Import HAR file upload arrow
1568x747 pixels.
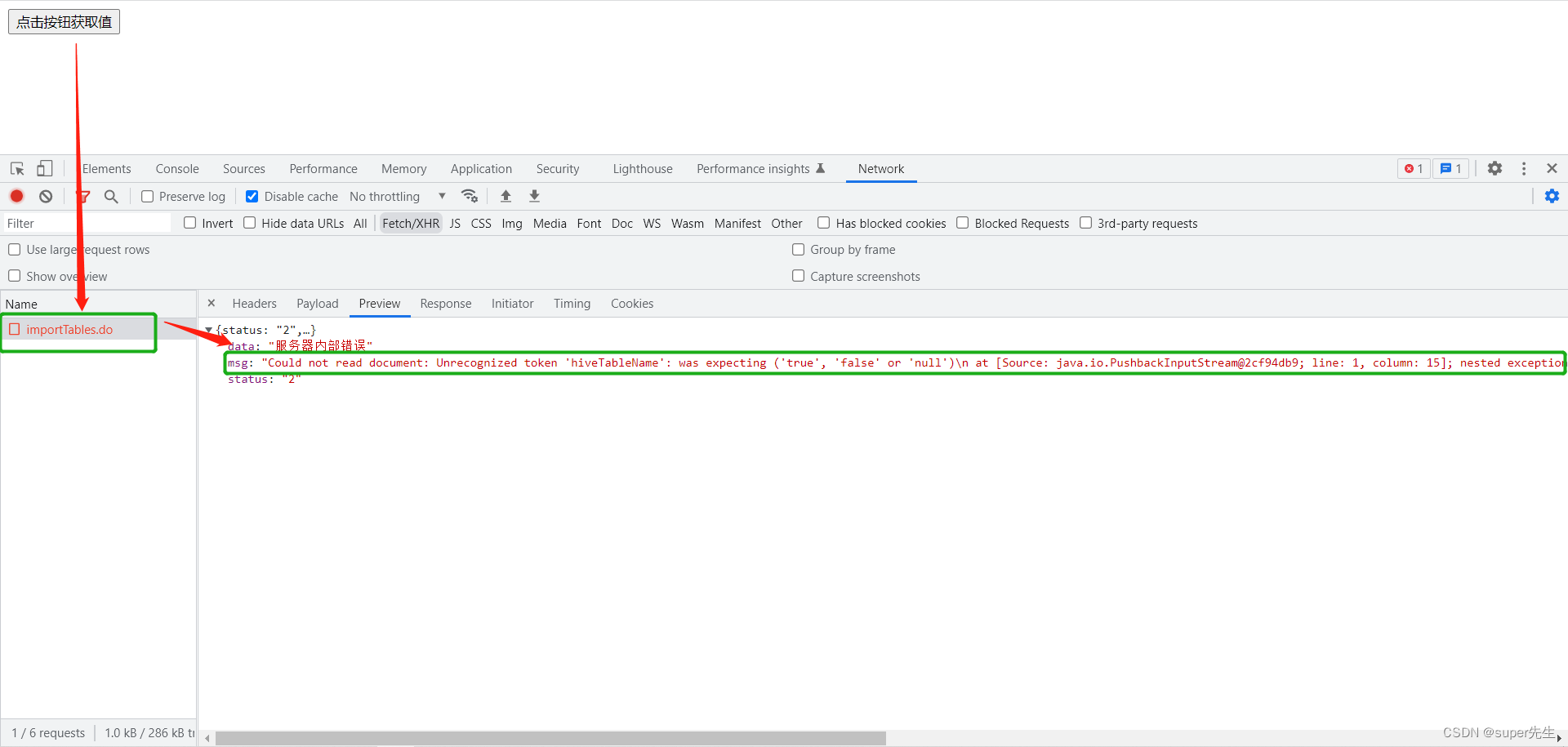(x=506, y=196)
